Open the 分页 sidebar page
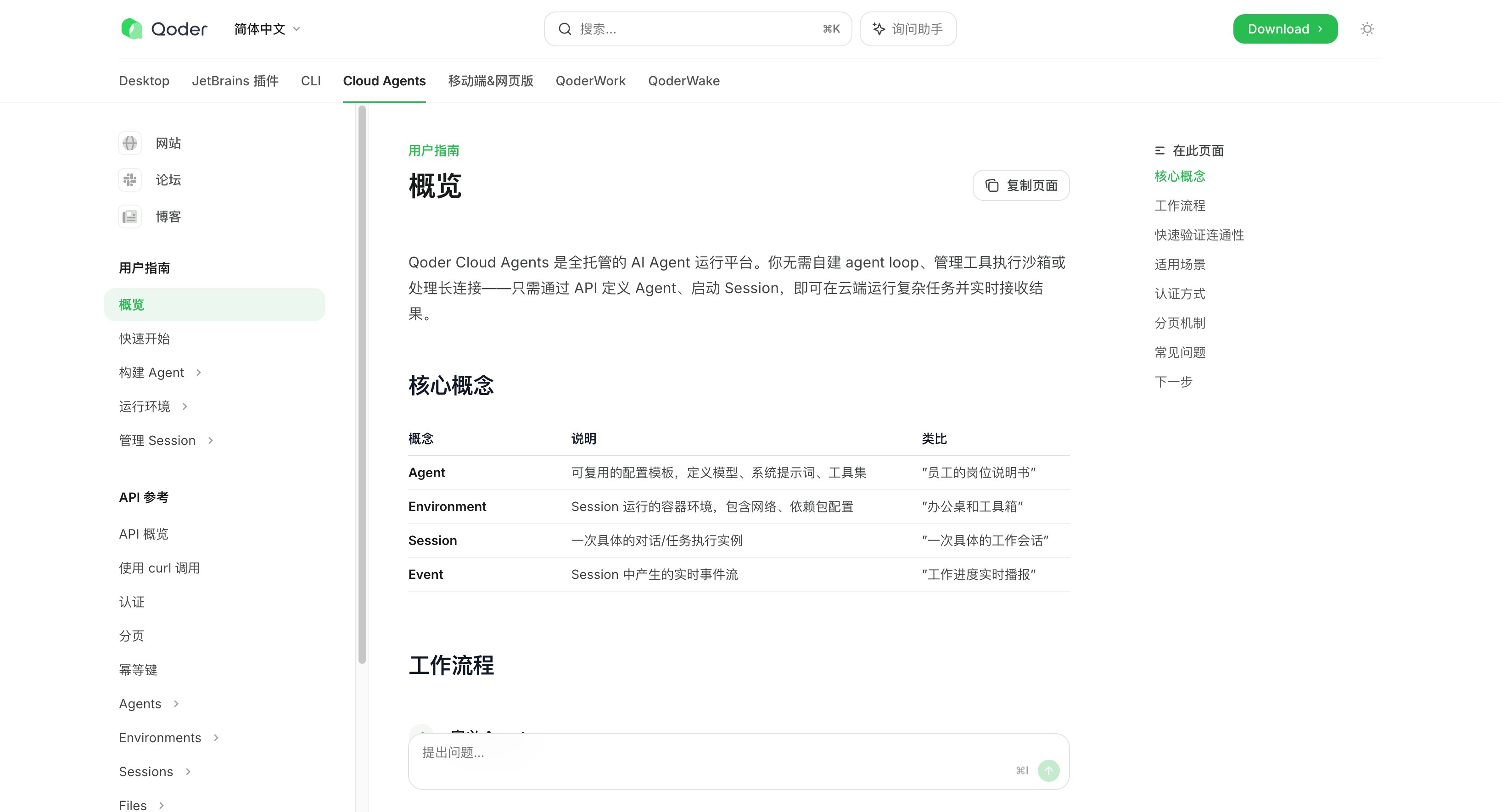Image resolution: width=1501 pixels, height=812 pixels. pos(132,635)
